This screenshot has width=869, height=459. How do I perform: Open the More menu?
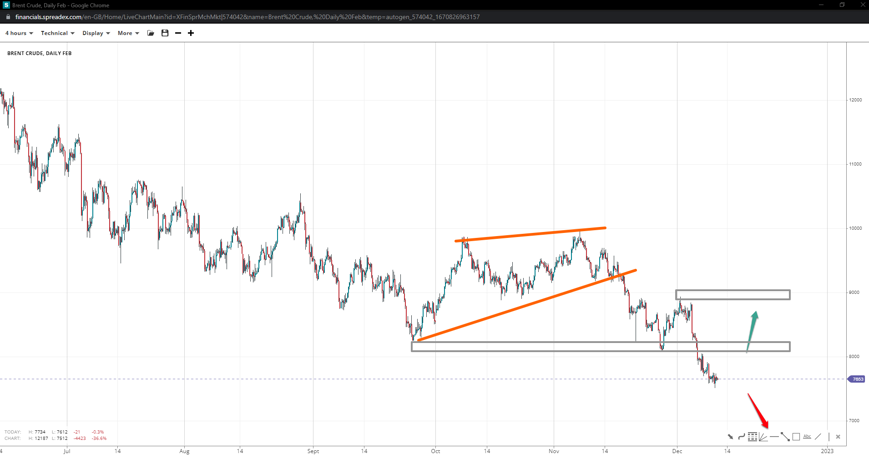coord(128,33)
